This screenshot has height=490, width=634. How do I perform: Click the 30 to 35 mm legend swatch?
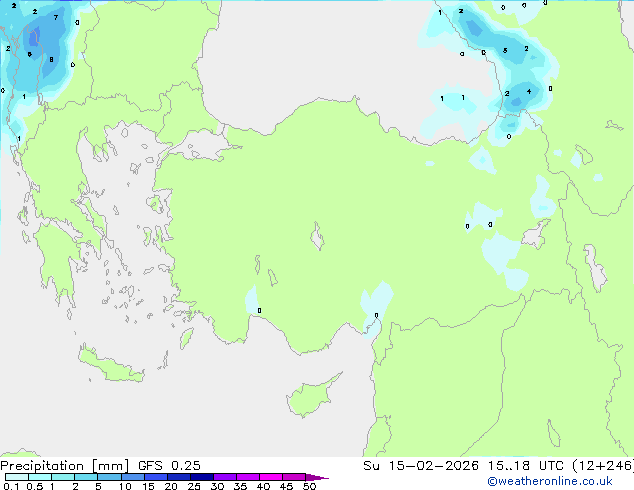[x=225, y=477]
